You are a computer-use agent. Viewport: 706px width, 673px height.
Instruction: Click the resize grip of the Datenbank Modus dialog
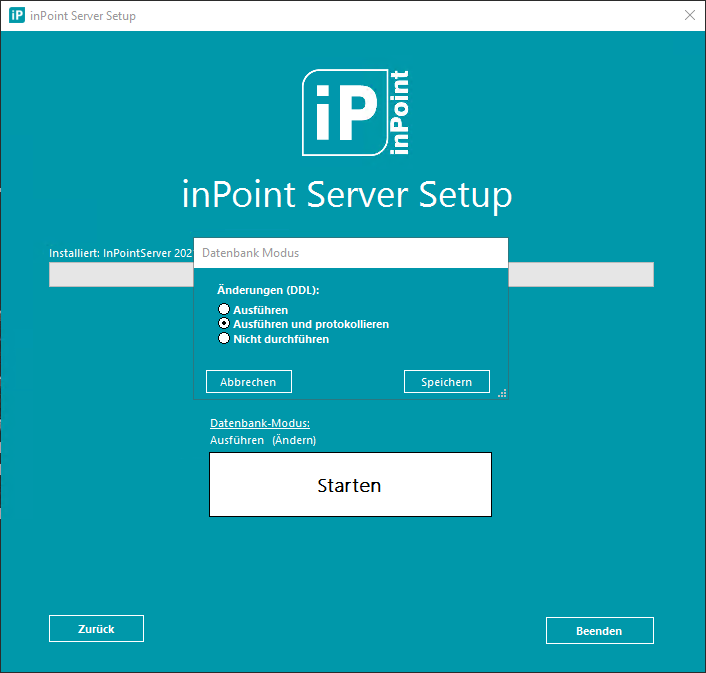click(502, 393)
